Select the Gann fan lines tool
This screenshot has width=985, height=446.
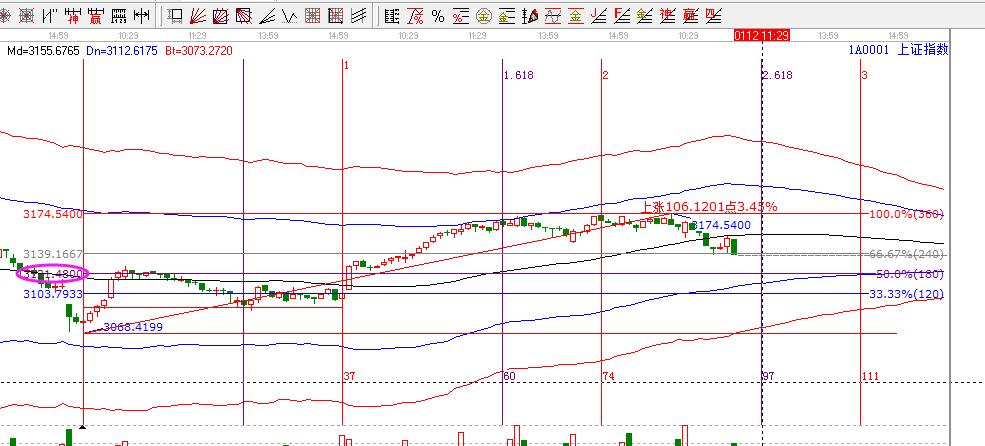click(x=197, y=15)
